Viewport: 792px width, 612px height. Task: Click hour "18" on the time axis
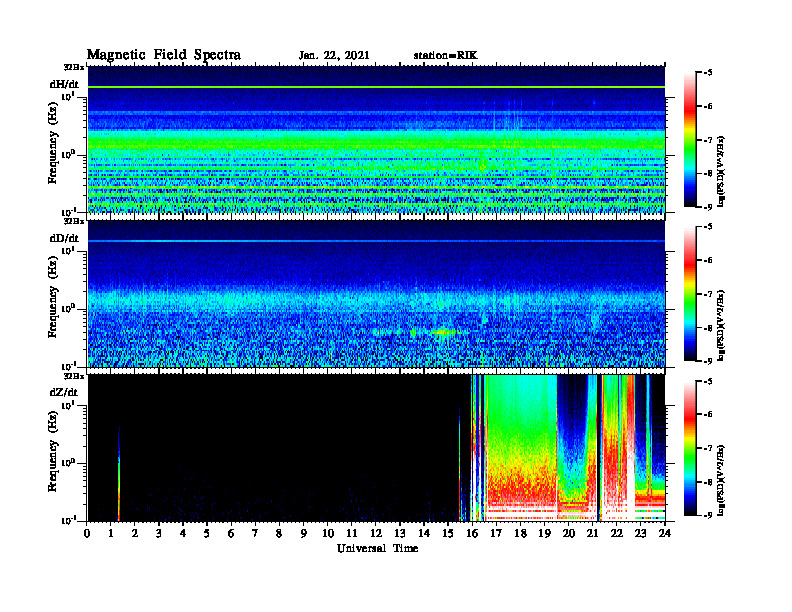[x=520, y=533]
